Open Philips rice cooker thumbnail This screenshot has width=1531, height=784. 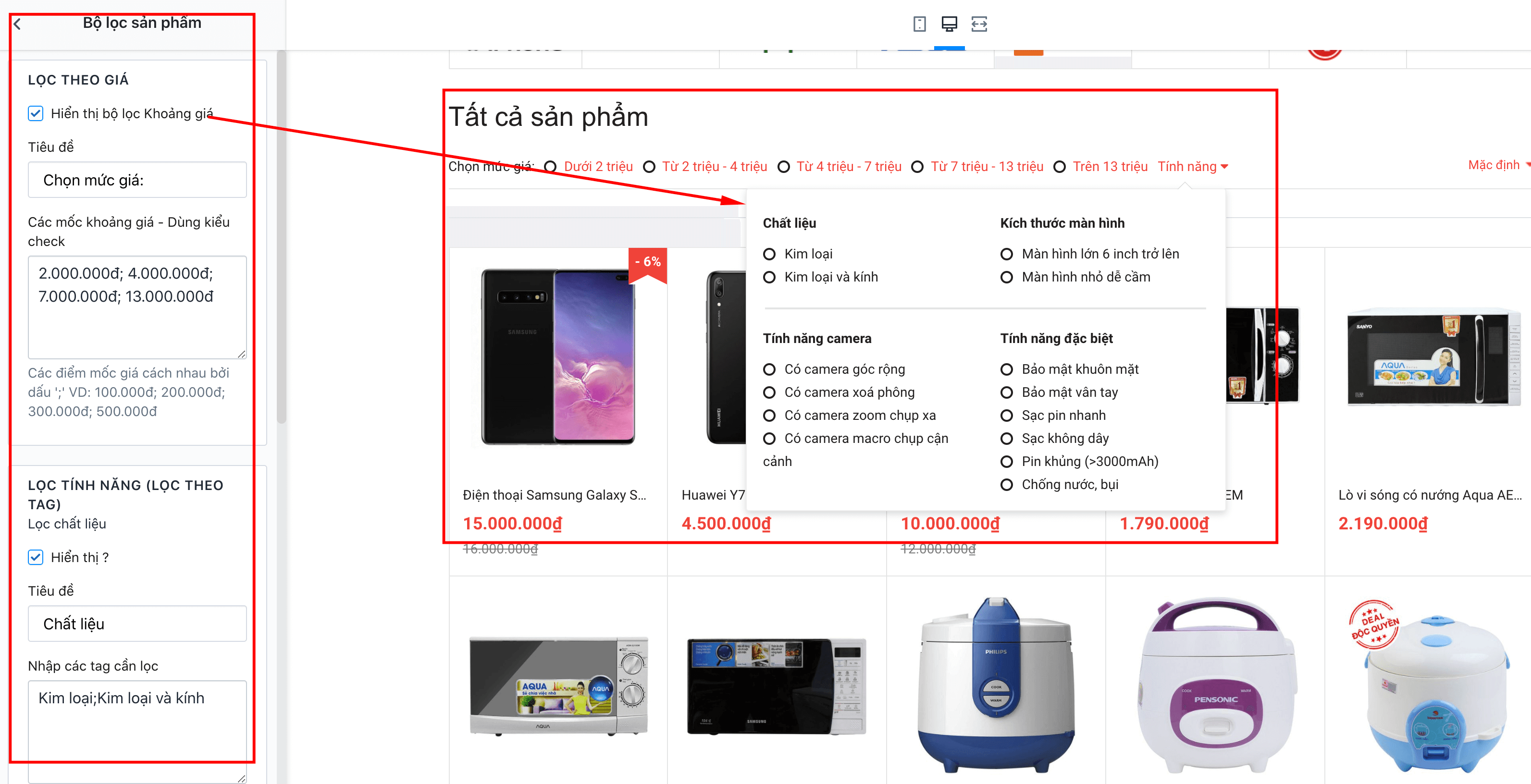pyautogui.click(x=996, y=684)
